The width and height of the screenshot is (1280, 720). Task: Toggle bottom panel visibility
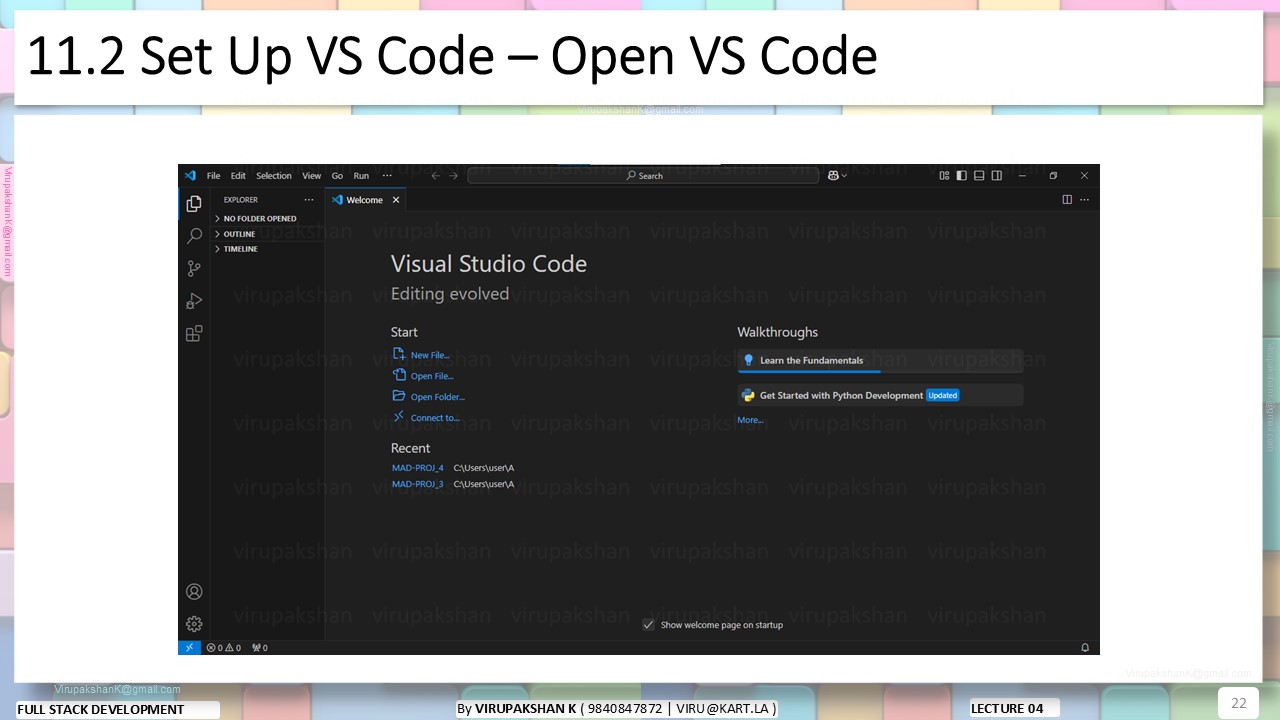(979, 175)
